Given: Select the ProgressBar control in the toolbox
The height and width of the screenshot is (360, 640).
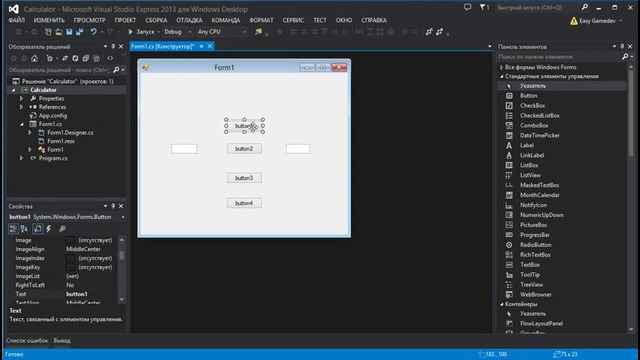Looking at the screenshot, I should pyautogui.click(x=535, y=235).
